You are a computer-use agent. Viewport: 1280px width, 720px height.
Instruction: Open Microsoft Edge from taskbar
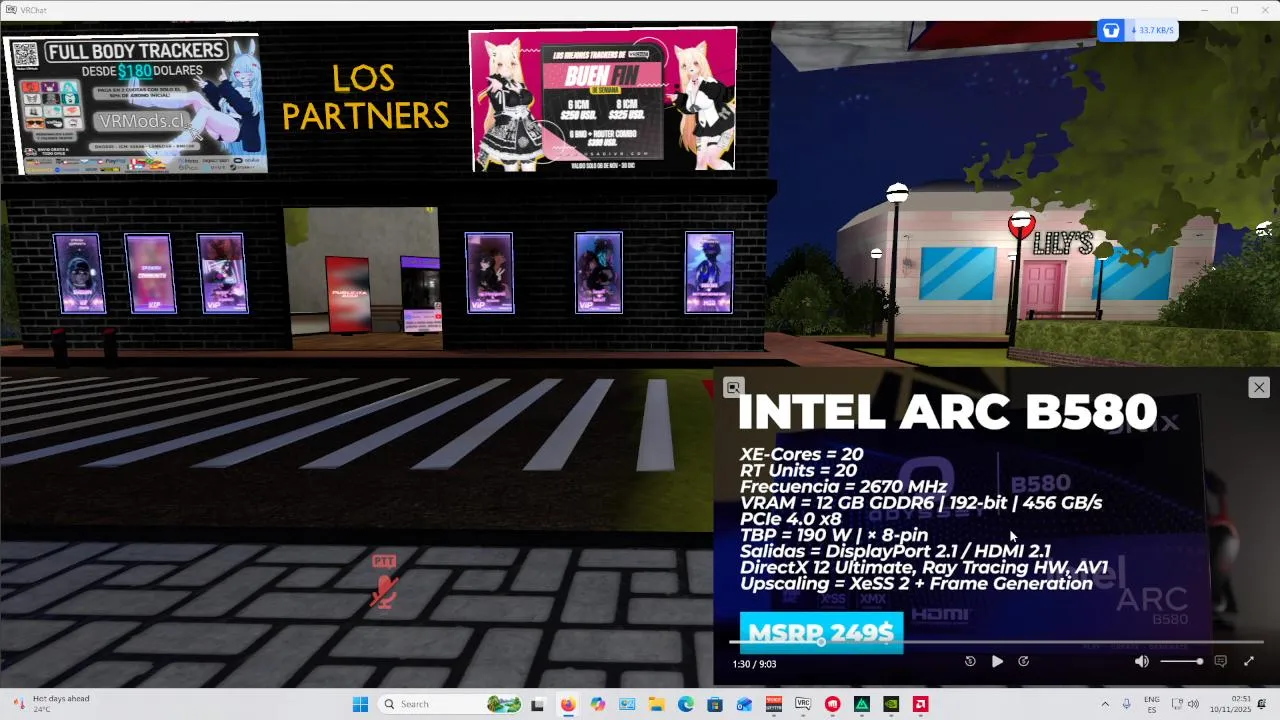click(686, 704)
